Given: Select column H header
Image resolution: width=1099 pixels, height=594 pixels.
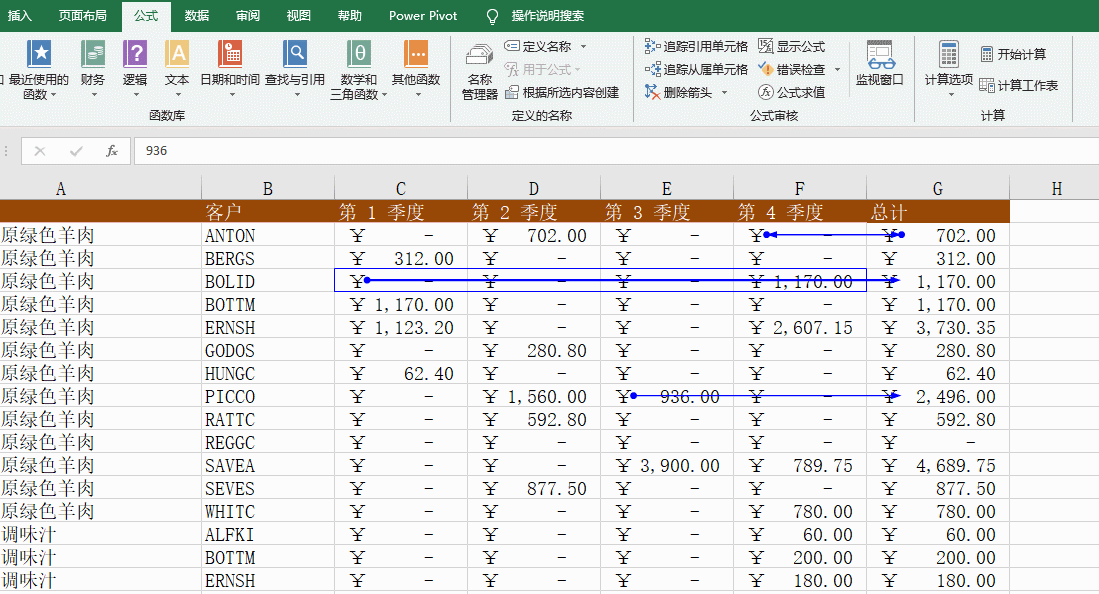Looking at the screenshot, I should (x=1056, y=189).
